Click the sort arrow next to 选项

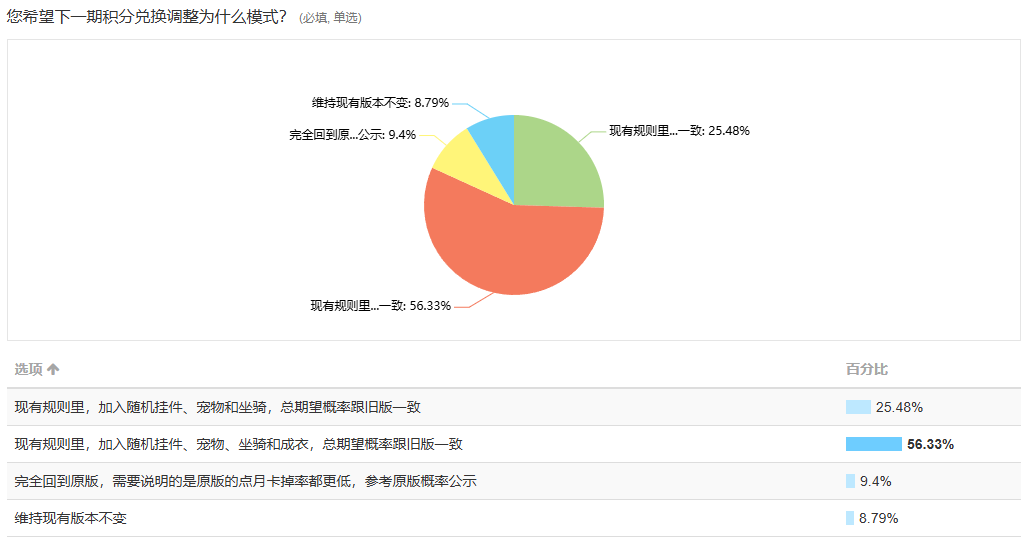pos(53,370)
